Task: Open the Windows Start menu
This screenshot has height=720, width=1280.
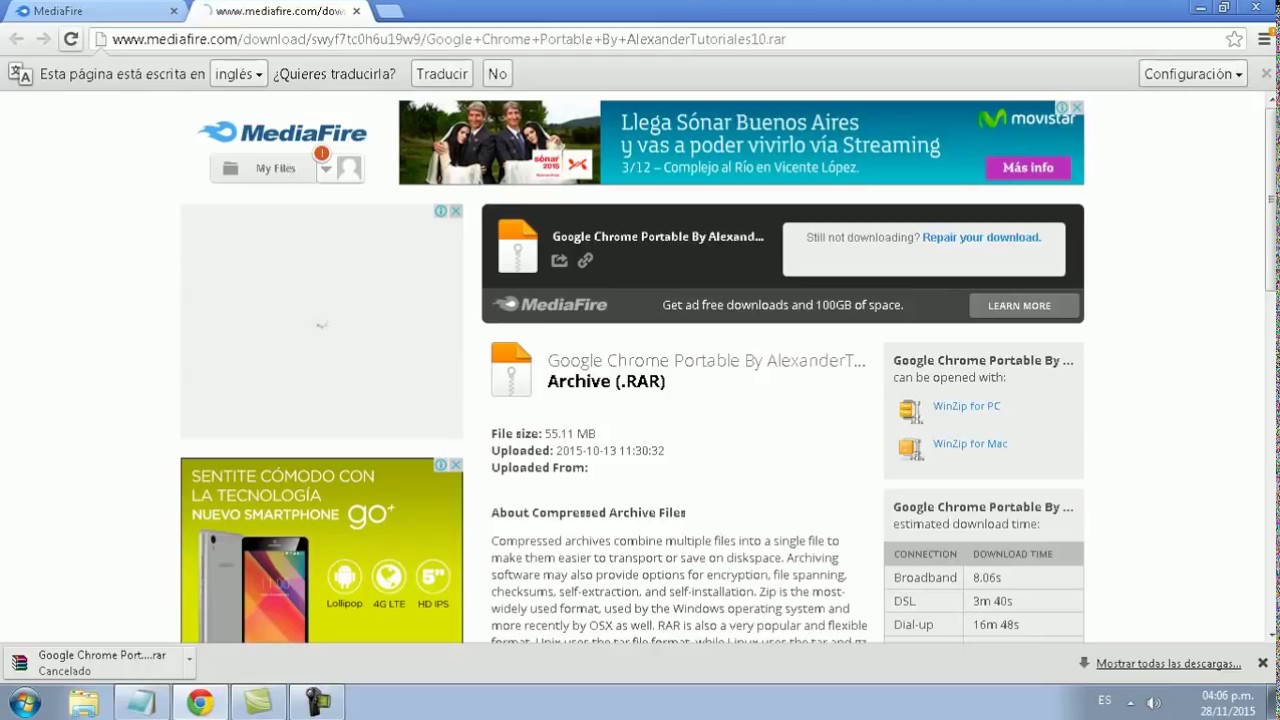Action: point(24,703)
